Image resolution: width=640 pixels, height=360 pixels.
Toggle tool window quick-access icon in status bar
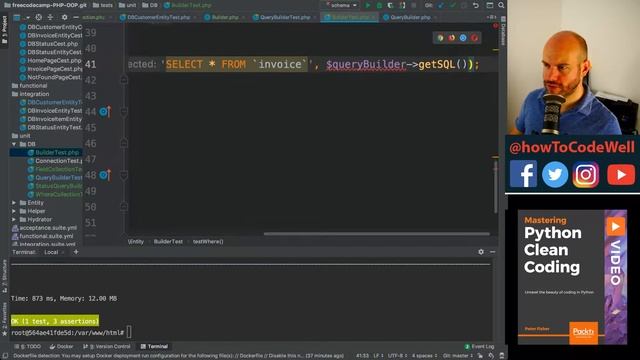tap(5, 356)
